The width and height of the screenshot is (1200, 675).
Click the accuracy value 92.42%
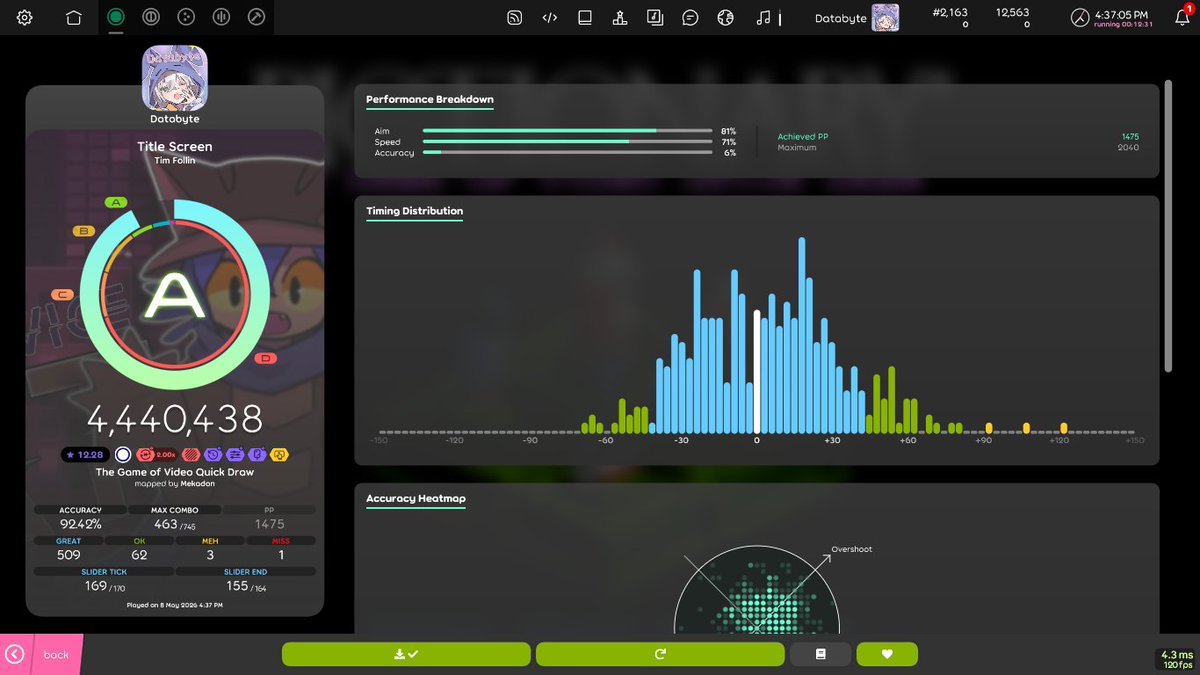click(80, 524)
